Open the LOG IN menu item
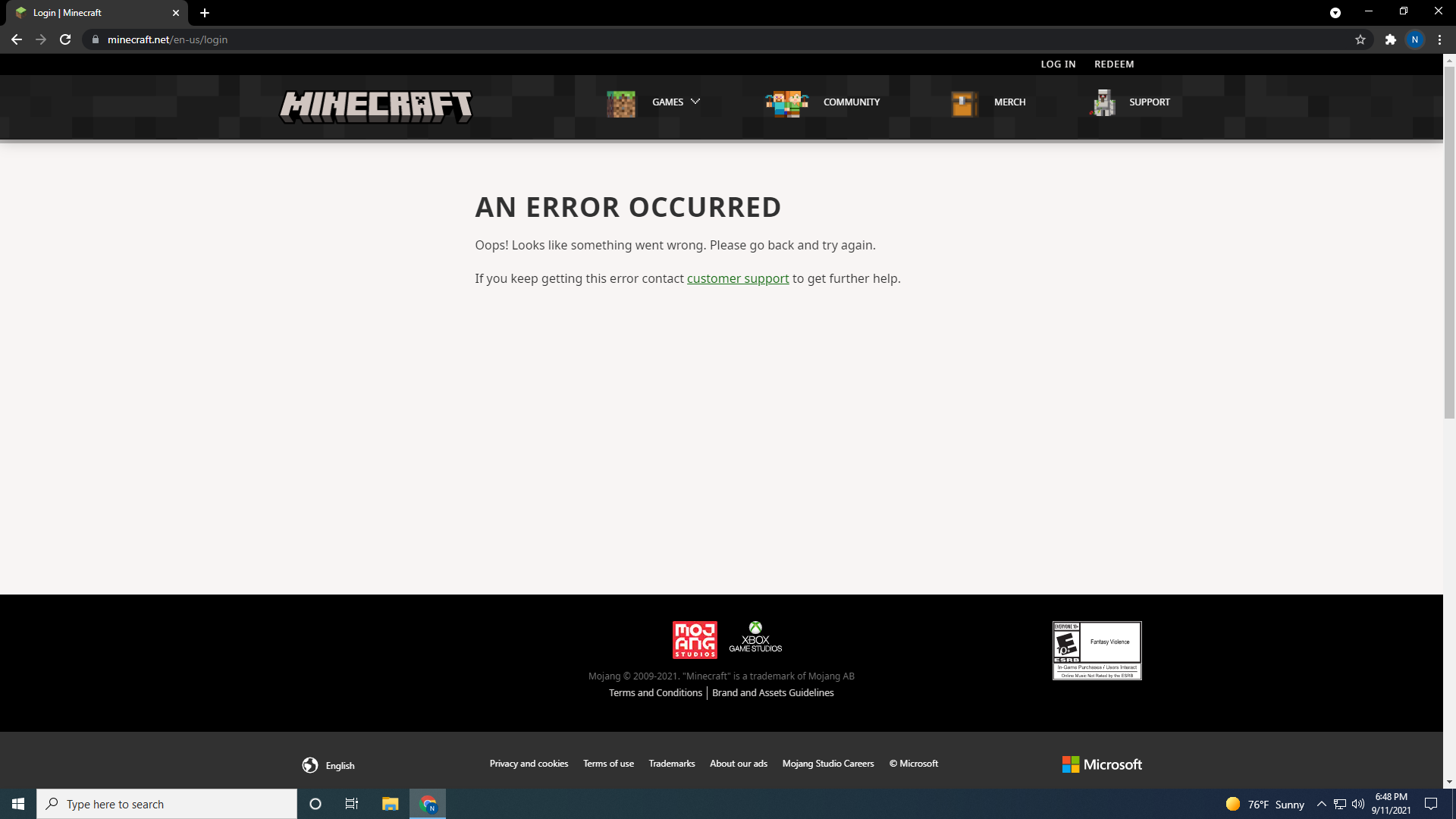Screen dimensions: 1456x819 click(1058, 64)
